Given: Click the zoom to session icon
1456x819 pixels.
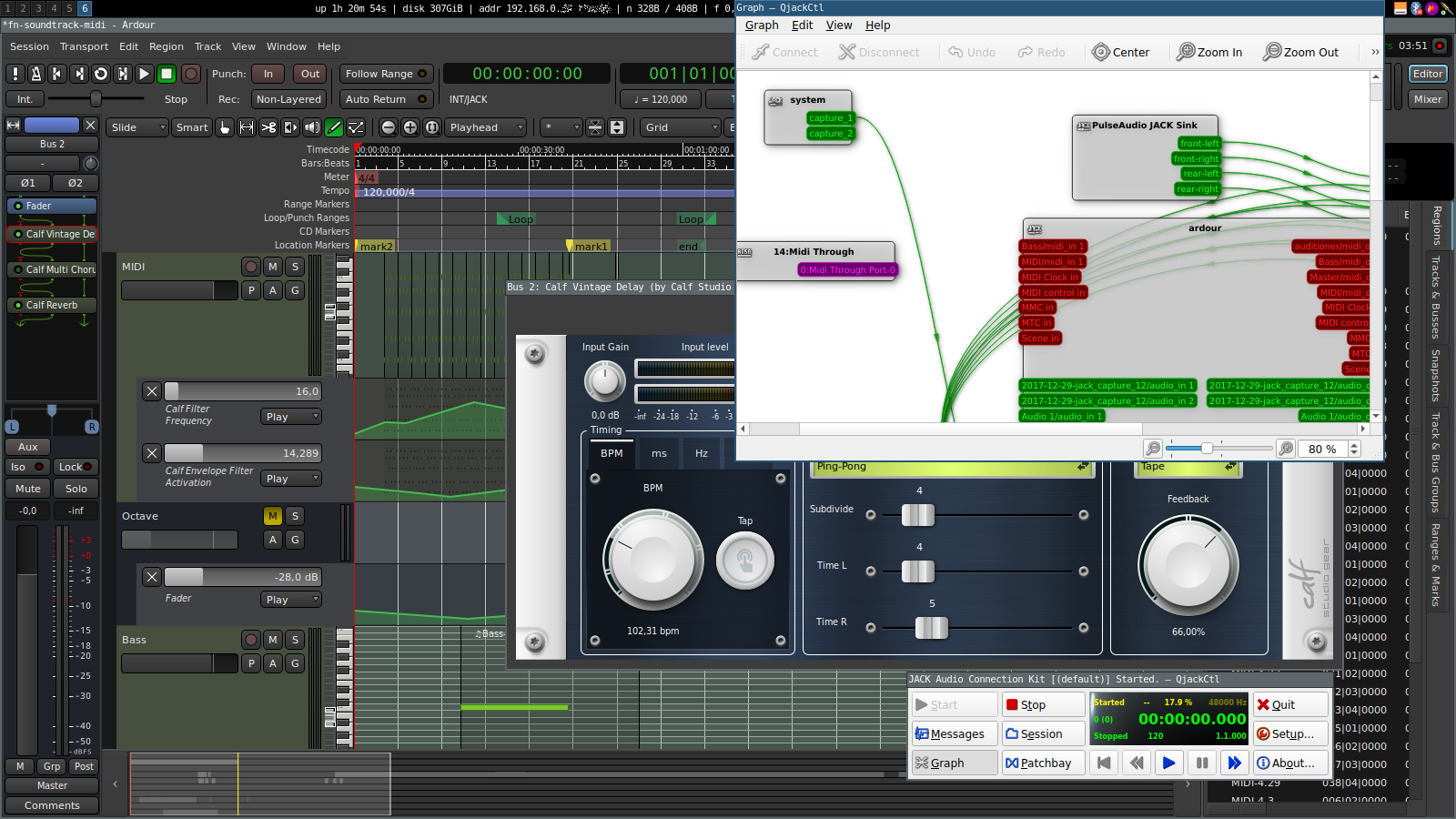Looking at the screenshot, I should coord(432,127).
